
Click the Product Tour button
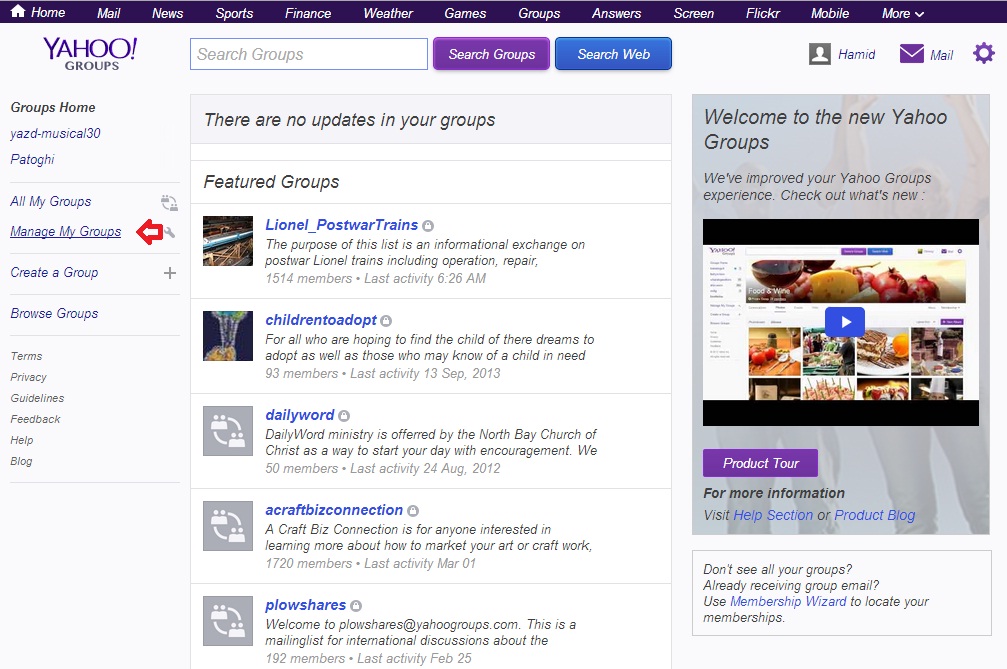[x=760, y=463]
